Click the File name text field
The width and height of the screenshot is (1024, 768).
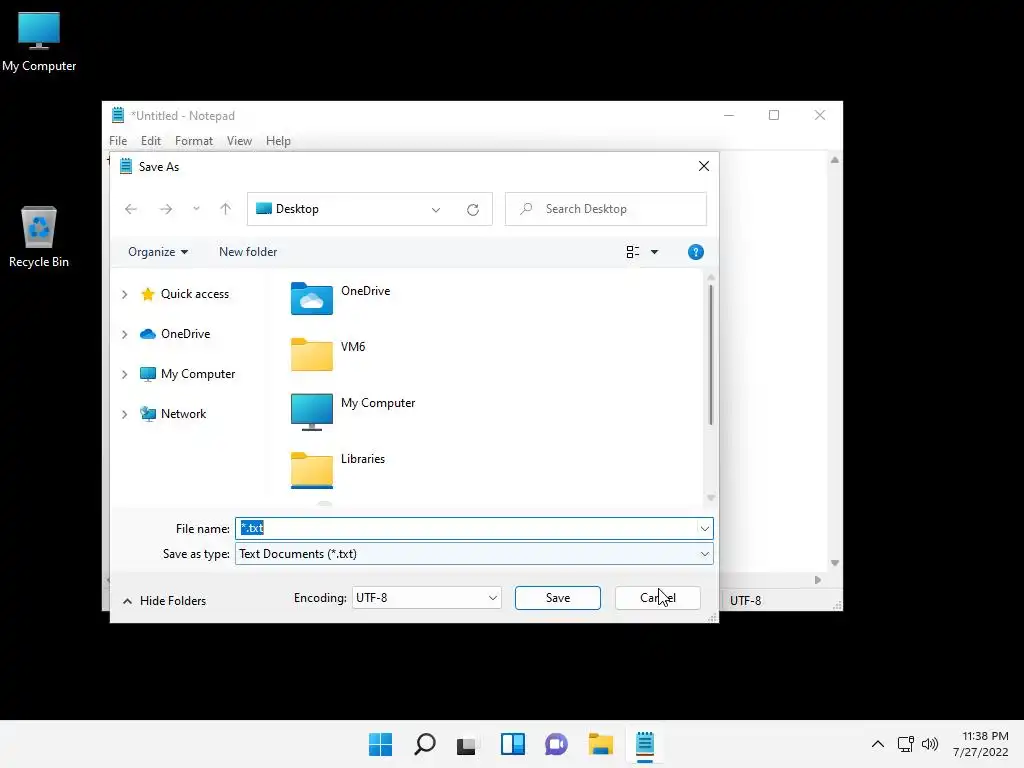[466, 528]
